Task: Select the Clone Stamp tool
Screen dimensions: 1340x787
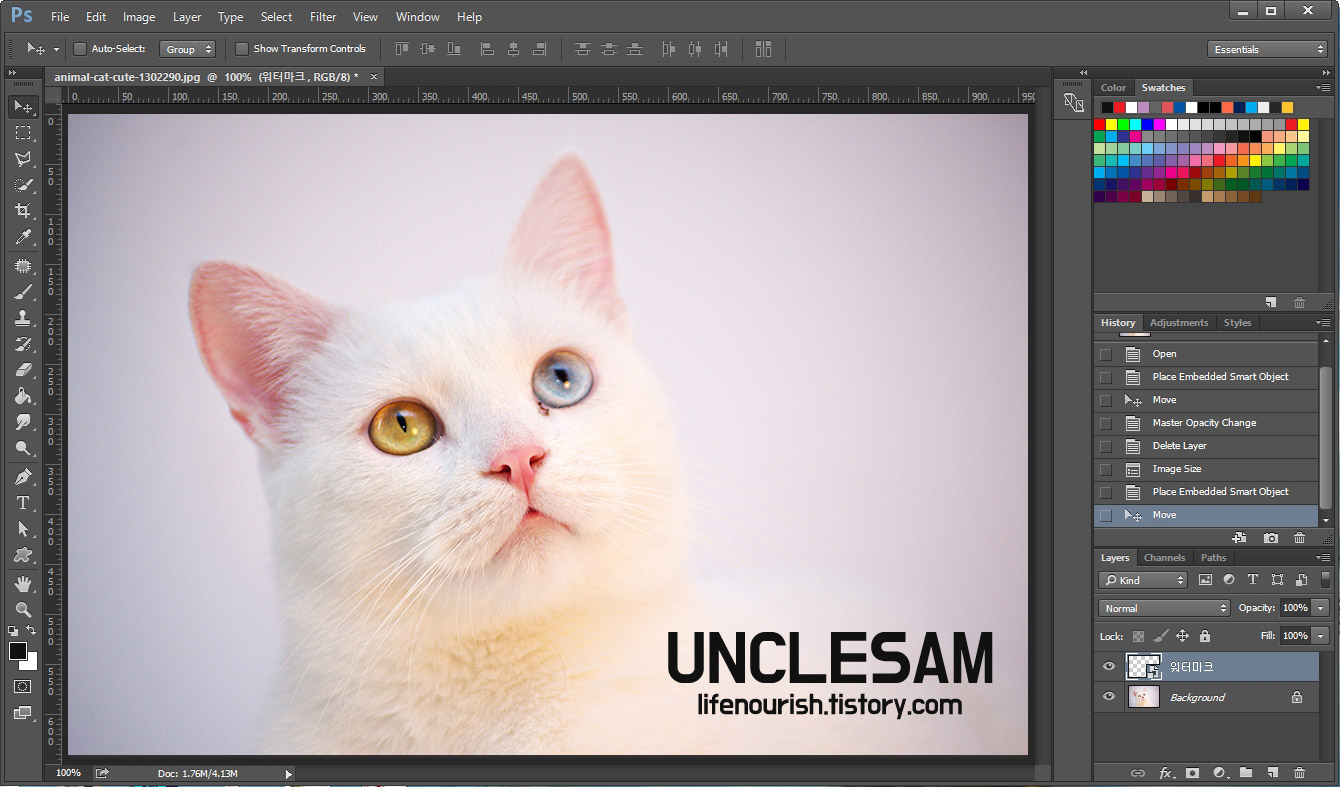Action: click(23, 318)
